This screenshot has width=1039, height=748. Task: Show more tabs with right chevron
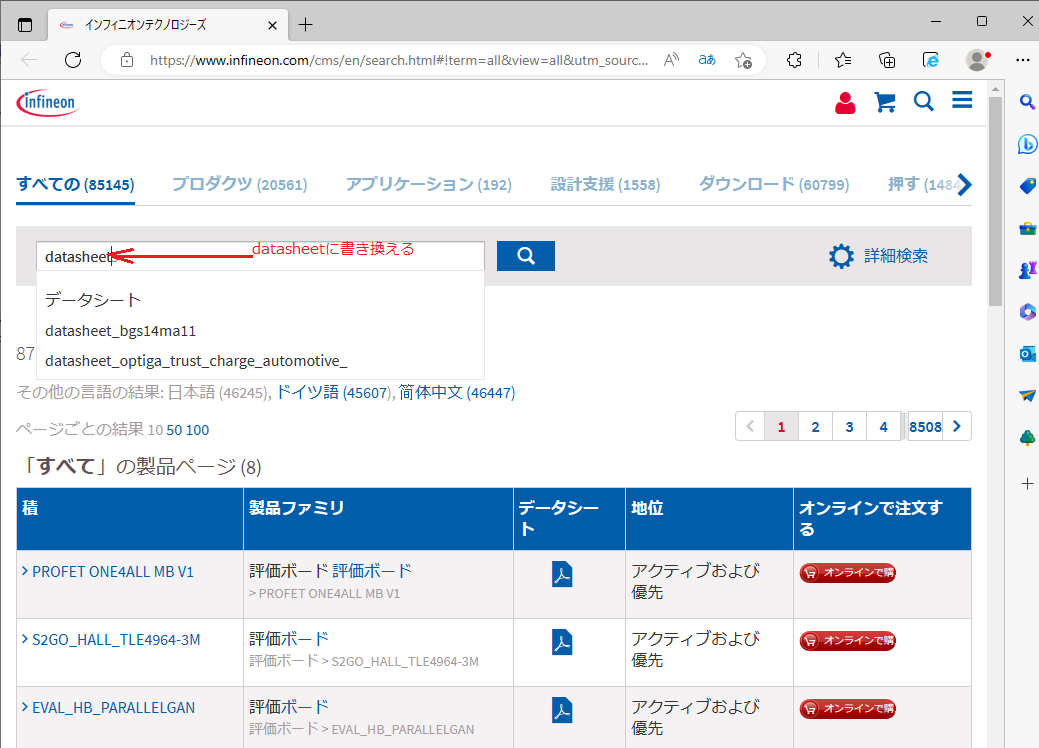point(965,185)
